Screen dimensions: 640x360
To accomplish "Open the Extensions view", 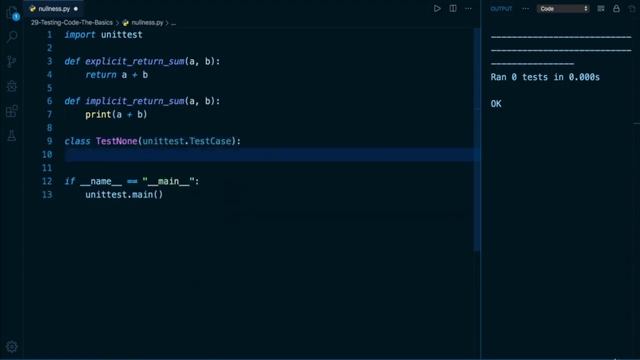I will point(12,111).
